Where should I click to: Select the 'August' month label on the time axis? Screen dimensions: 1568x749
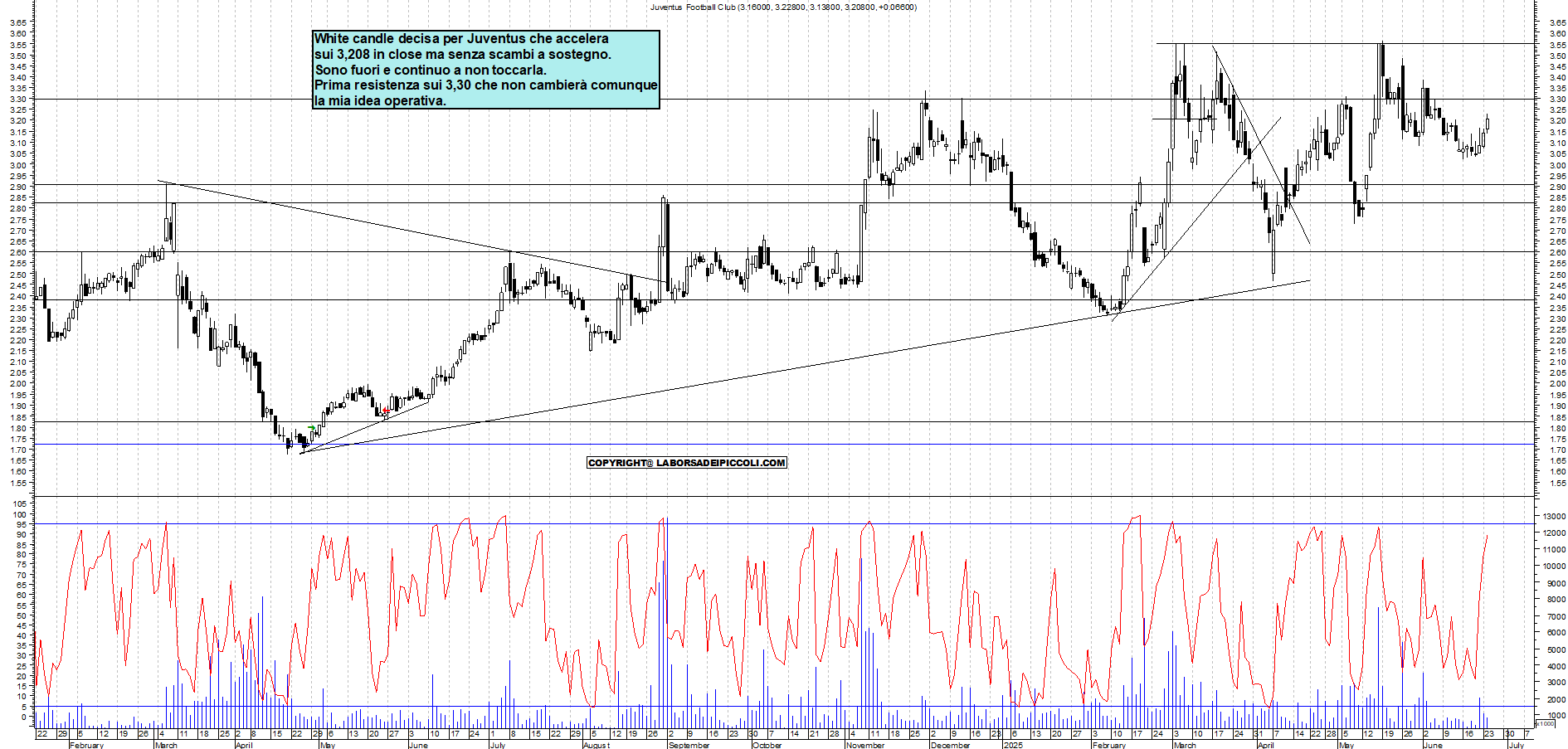click(x=597, y=745)
